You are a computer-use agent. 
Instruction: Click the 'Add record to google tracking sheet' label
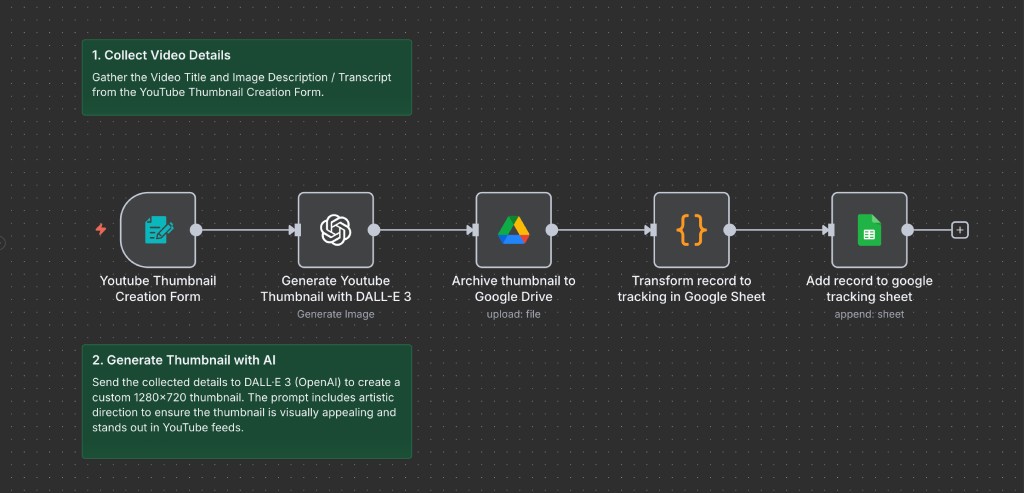(x=869, y=289)
